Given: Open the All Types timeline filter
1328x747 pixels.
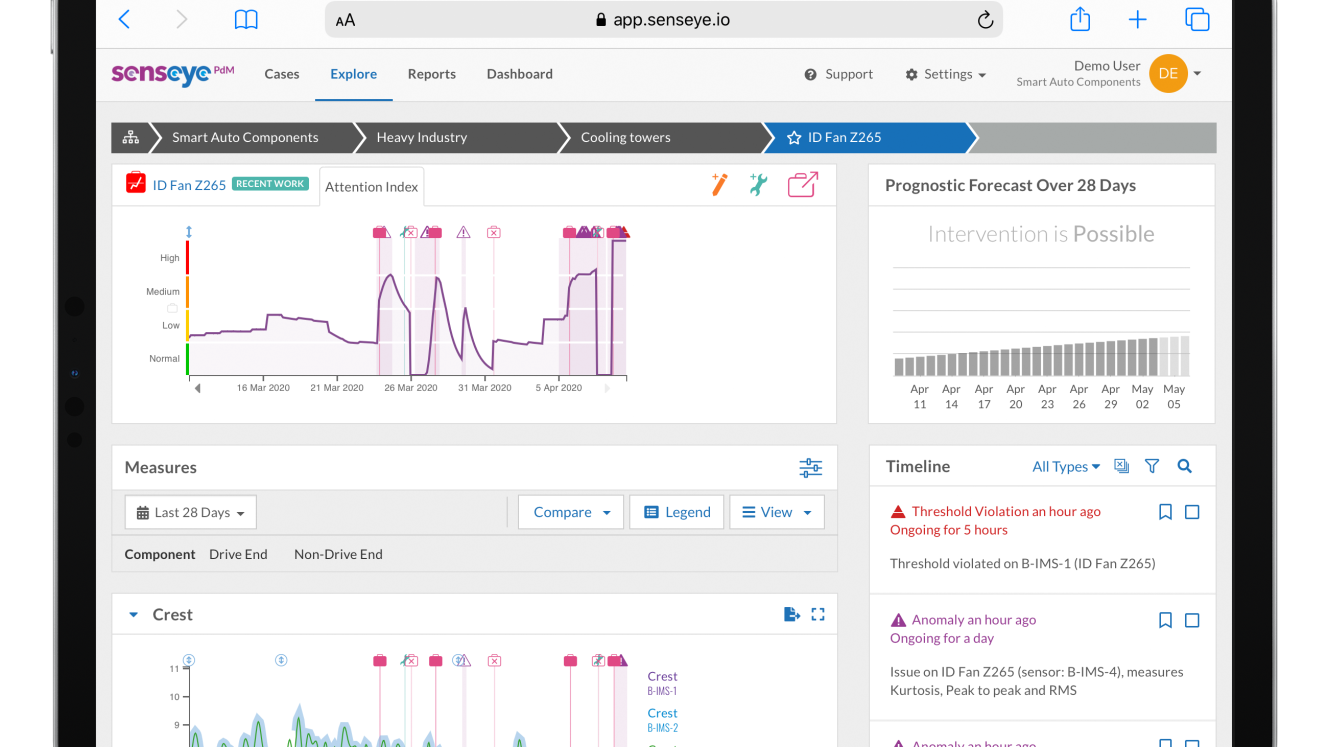Looking at the screenshot, I should 1066,466.
